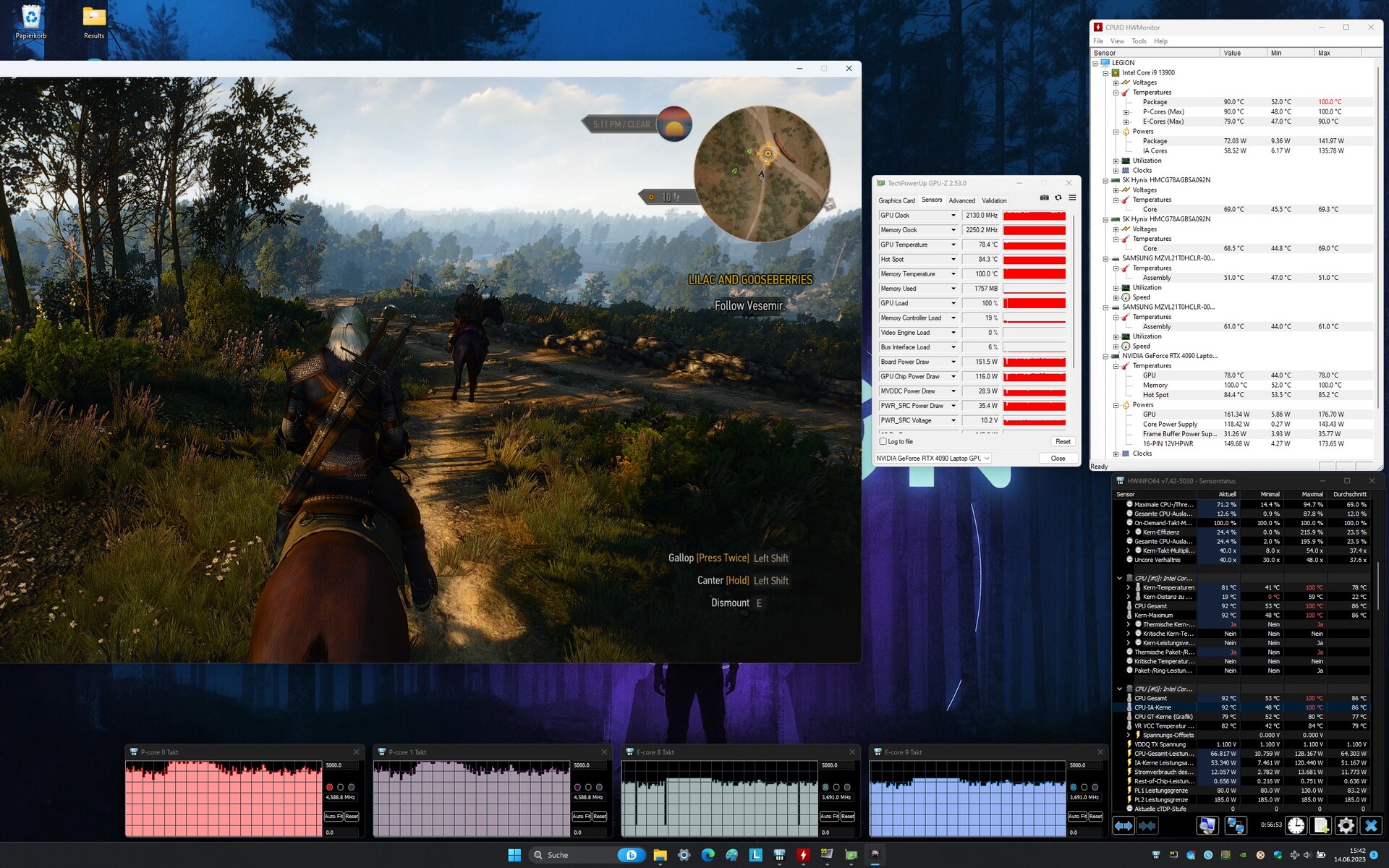Select red color dot in P-core 0 Takt
1389x868 pixels.
pyautogui.click(x=330, y=787)
